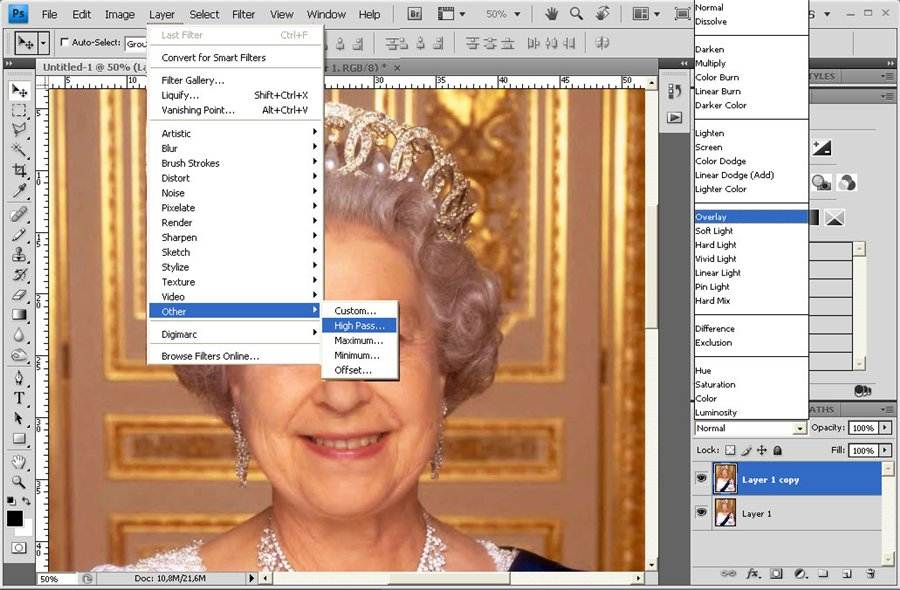Open the tool preset picker arrow
Viewport: 900px width, 590px height.
coord(43,43)
